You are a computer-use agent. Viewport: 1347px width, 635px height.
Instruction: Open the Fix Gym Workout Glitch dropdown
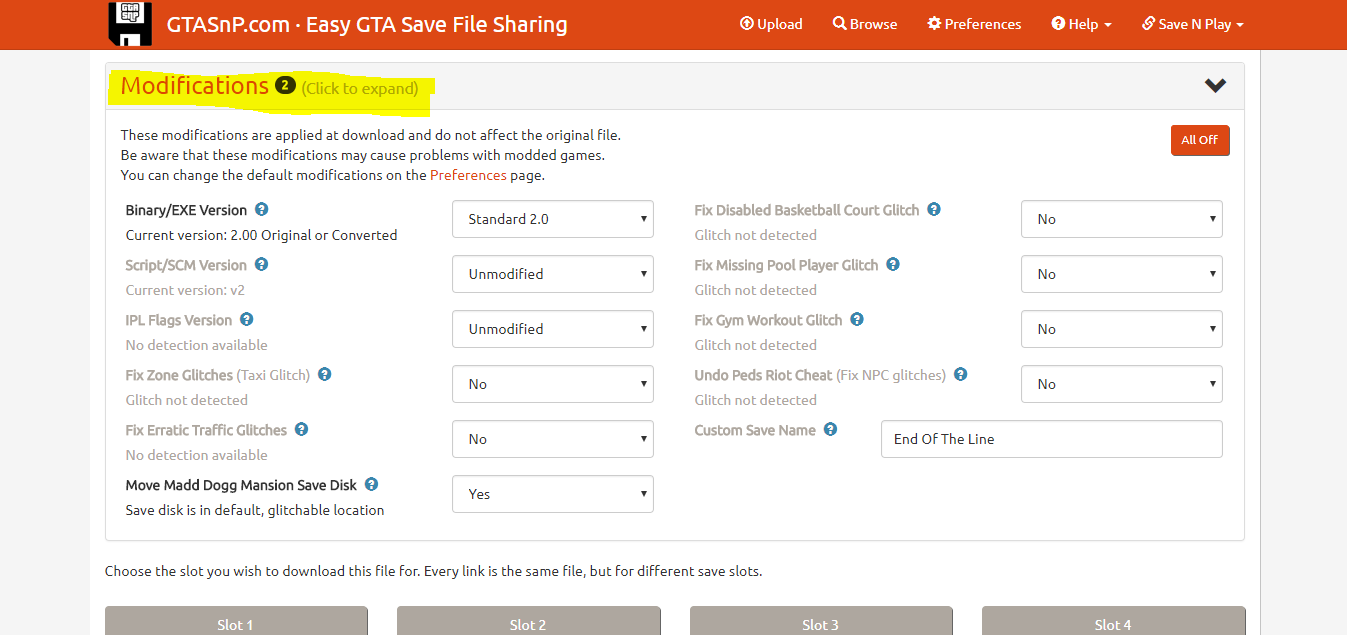[x=1121, y=329]
